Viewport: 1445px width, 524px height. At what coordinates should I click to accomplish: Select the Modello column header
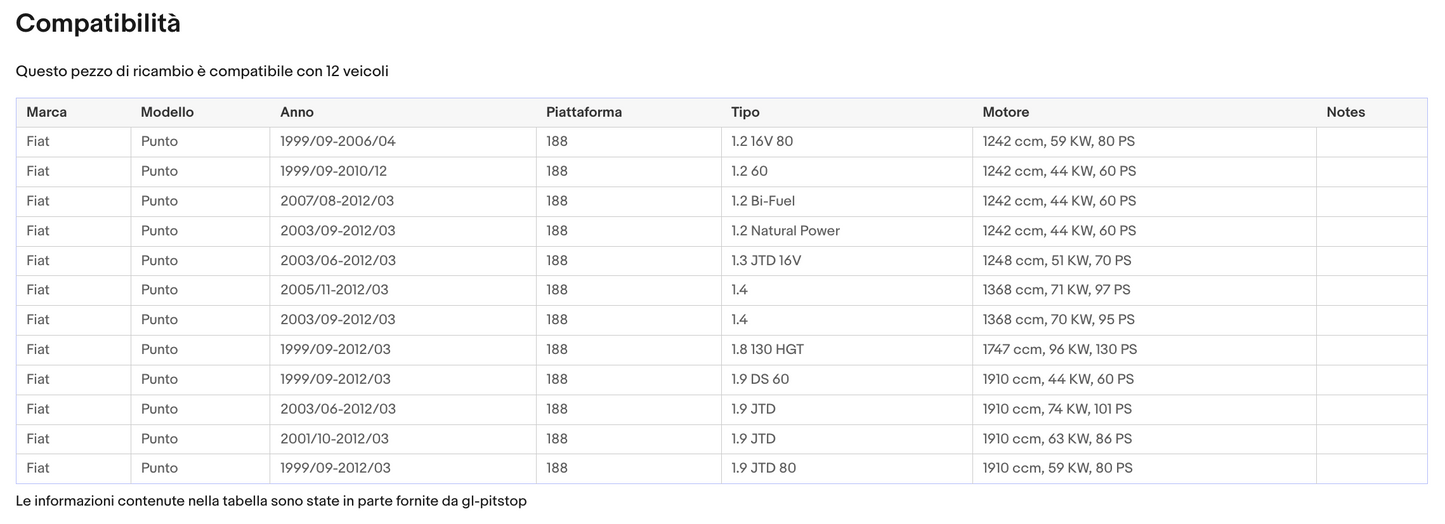(167, 112)
